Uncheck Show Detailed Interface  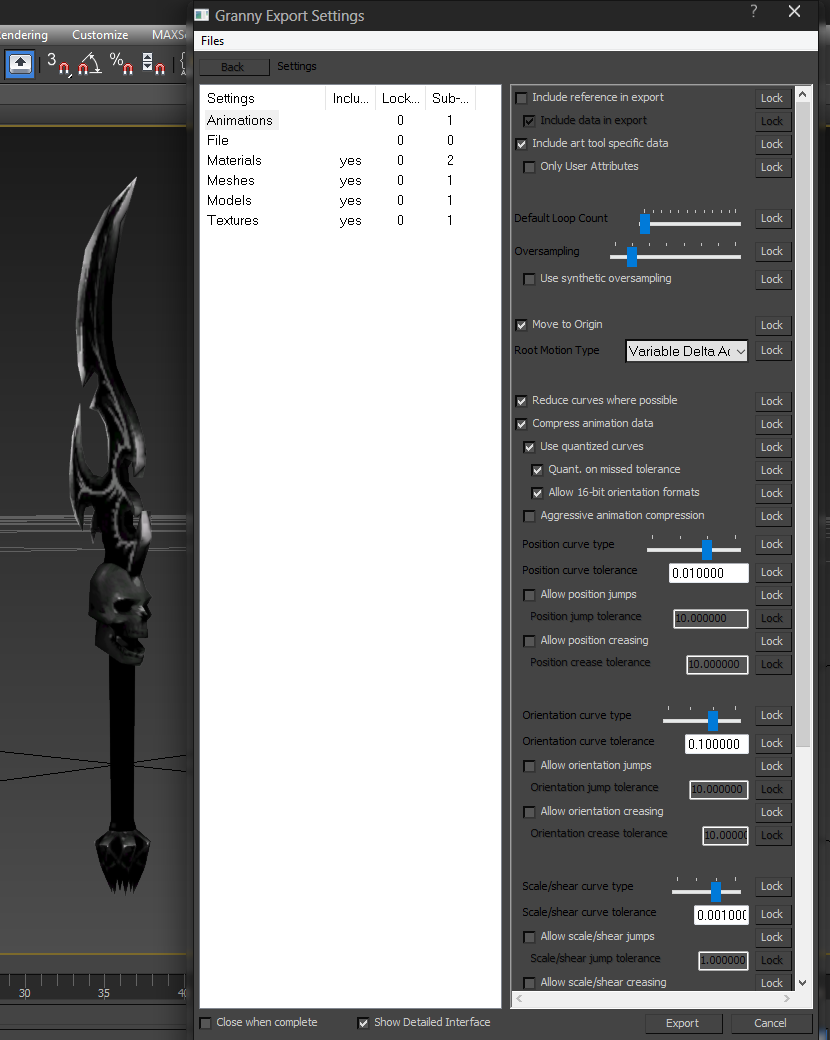(x=364, y=1023)
